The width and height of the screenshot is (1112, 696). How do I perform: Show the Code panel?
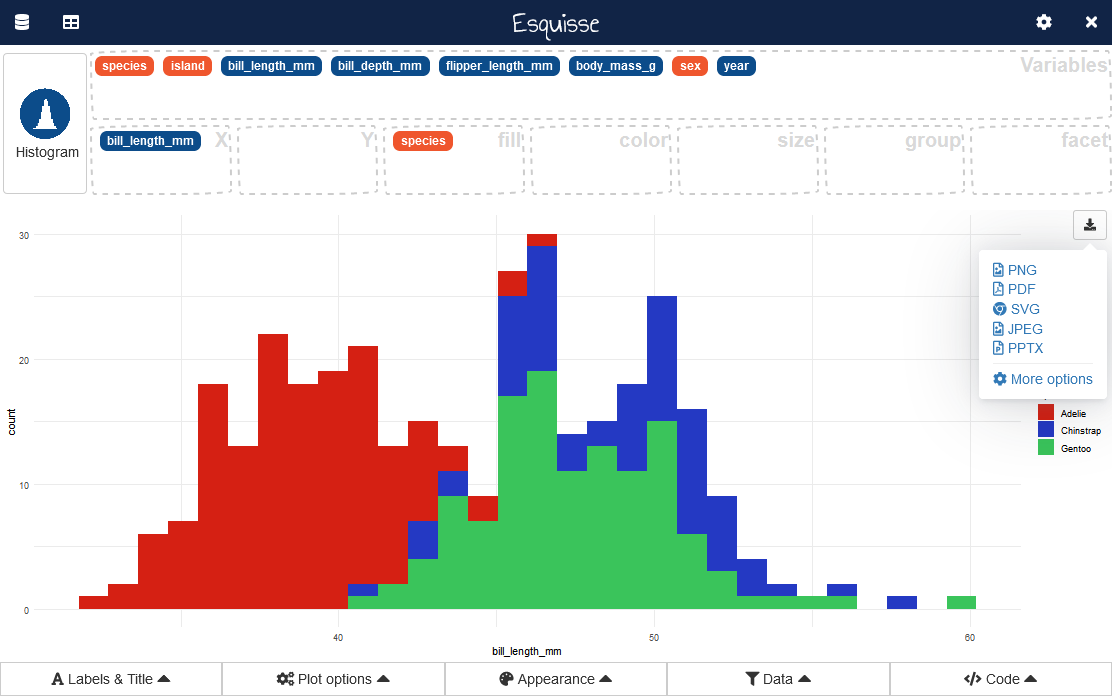[1000, 679]
